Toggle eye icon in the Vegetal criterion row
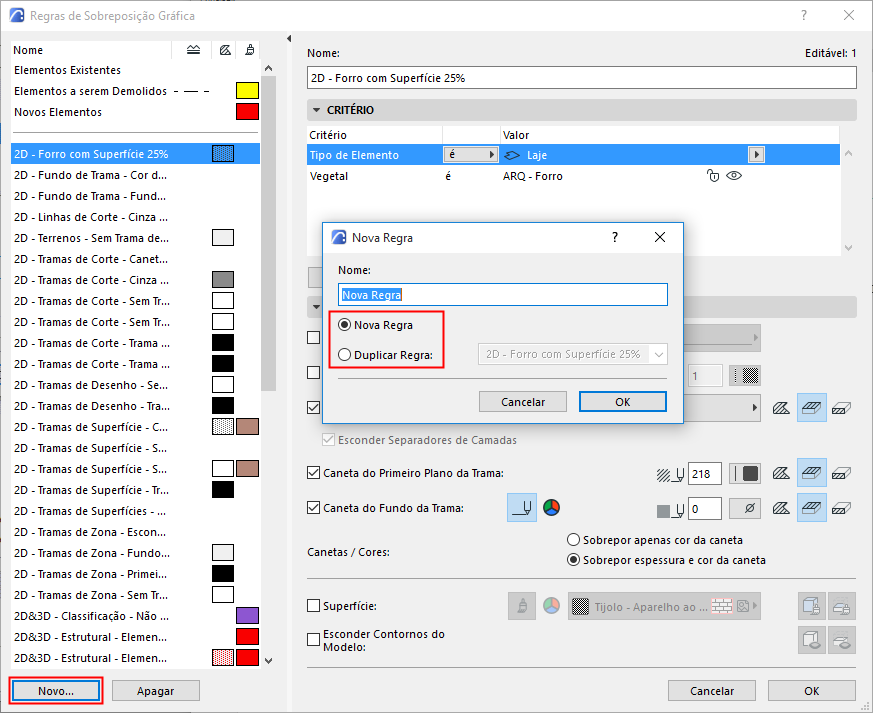 pyautogui.click(x=734, y=176)
